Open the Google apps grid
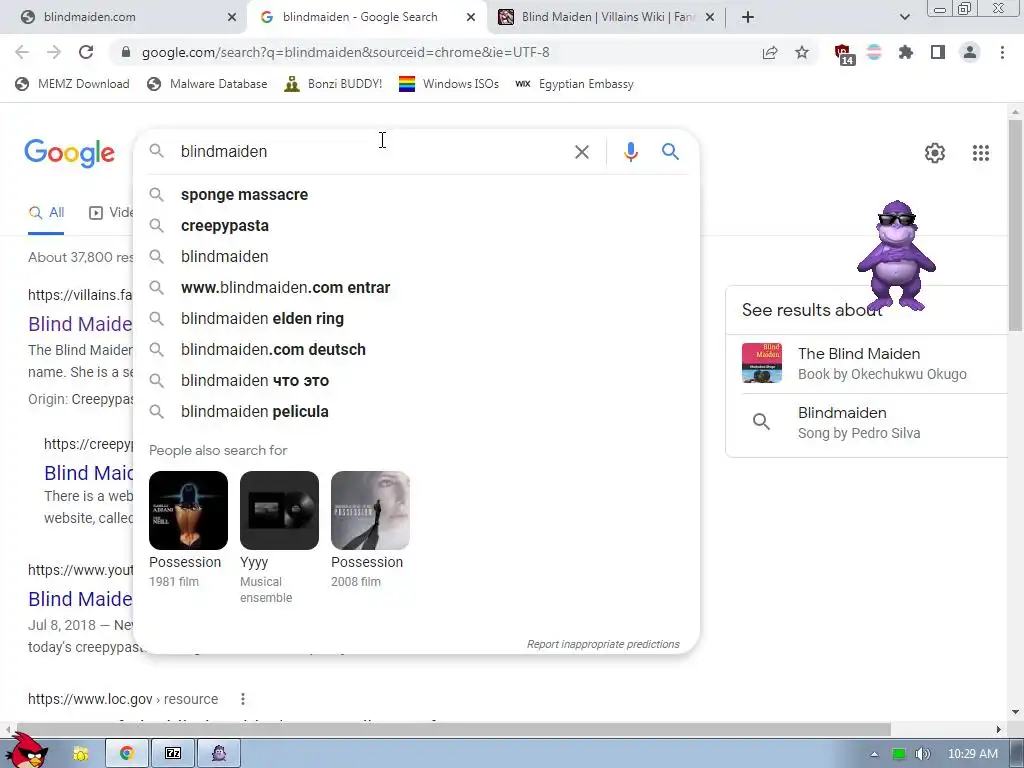Viewport: 1024px width, 768px height. click(x=981, y=153)
